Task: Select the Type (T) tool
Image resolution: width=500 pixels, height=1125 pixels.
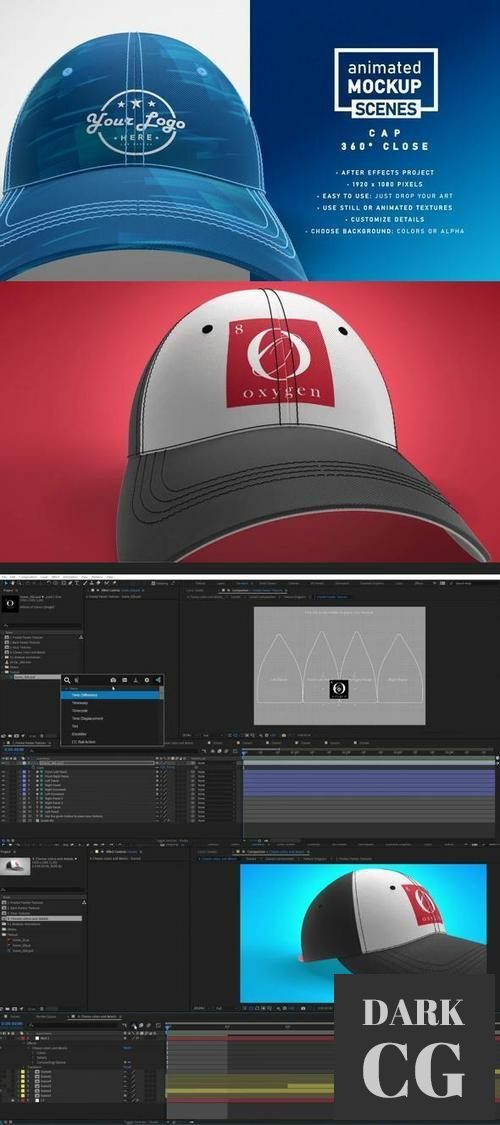Action: (x=77, y=583)
